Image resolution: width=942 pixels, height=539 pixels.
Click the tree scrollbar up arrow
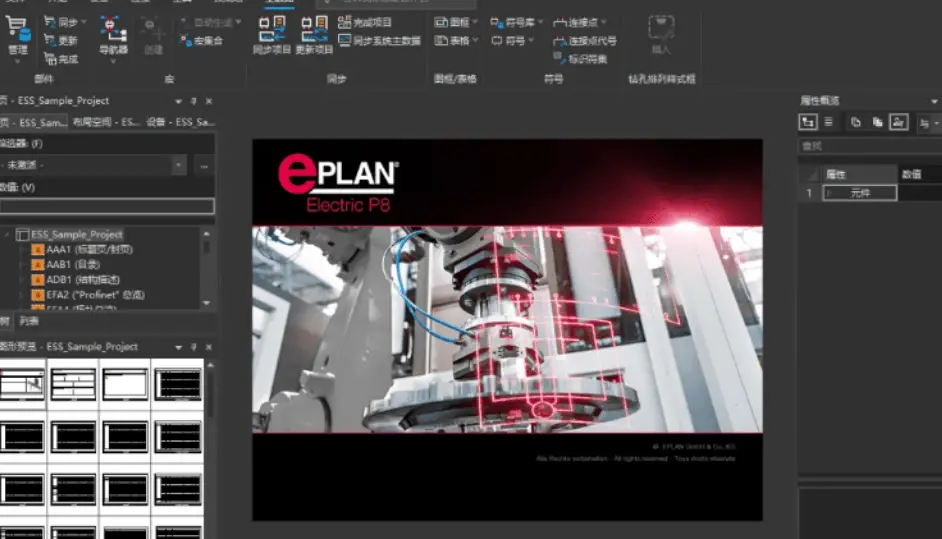tap(207, 234)
